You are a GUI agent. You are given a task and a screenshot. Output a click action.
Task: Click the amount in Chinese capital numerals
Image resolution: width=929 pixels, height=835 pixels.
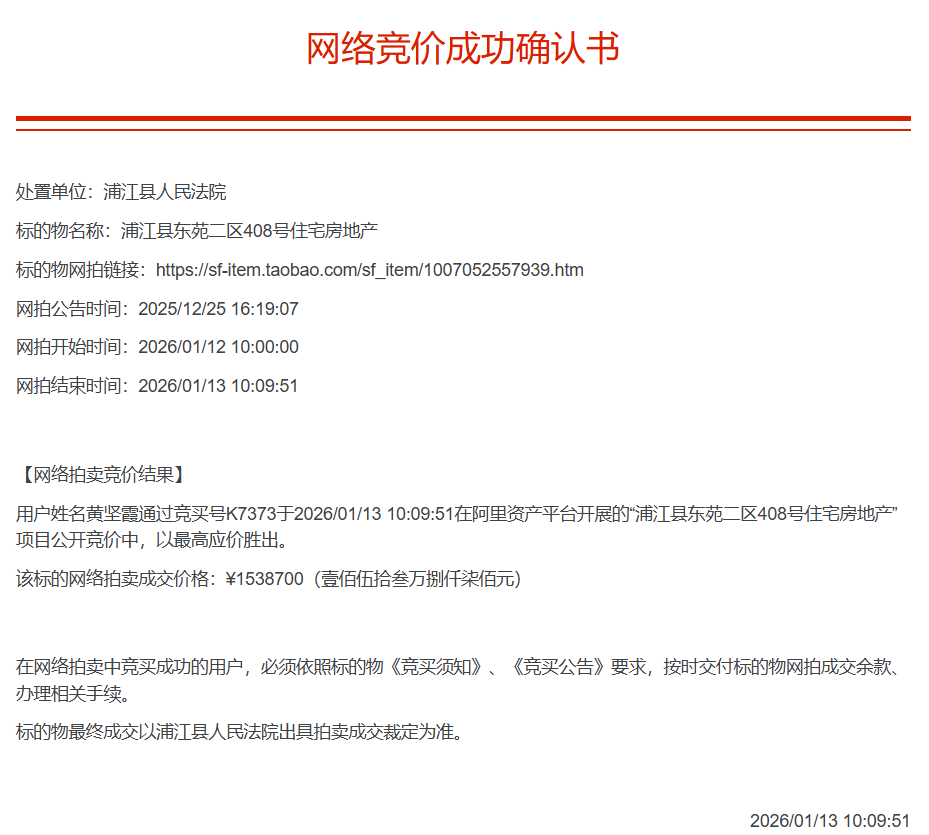[420, 579]
